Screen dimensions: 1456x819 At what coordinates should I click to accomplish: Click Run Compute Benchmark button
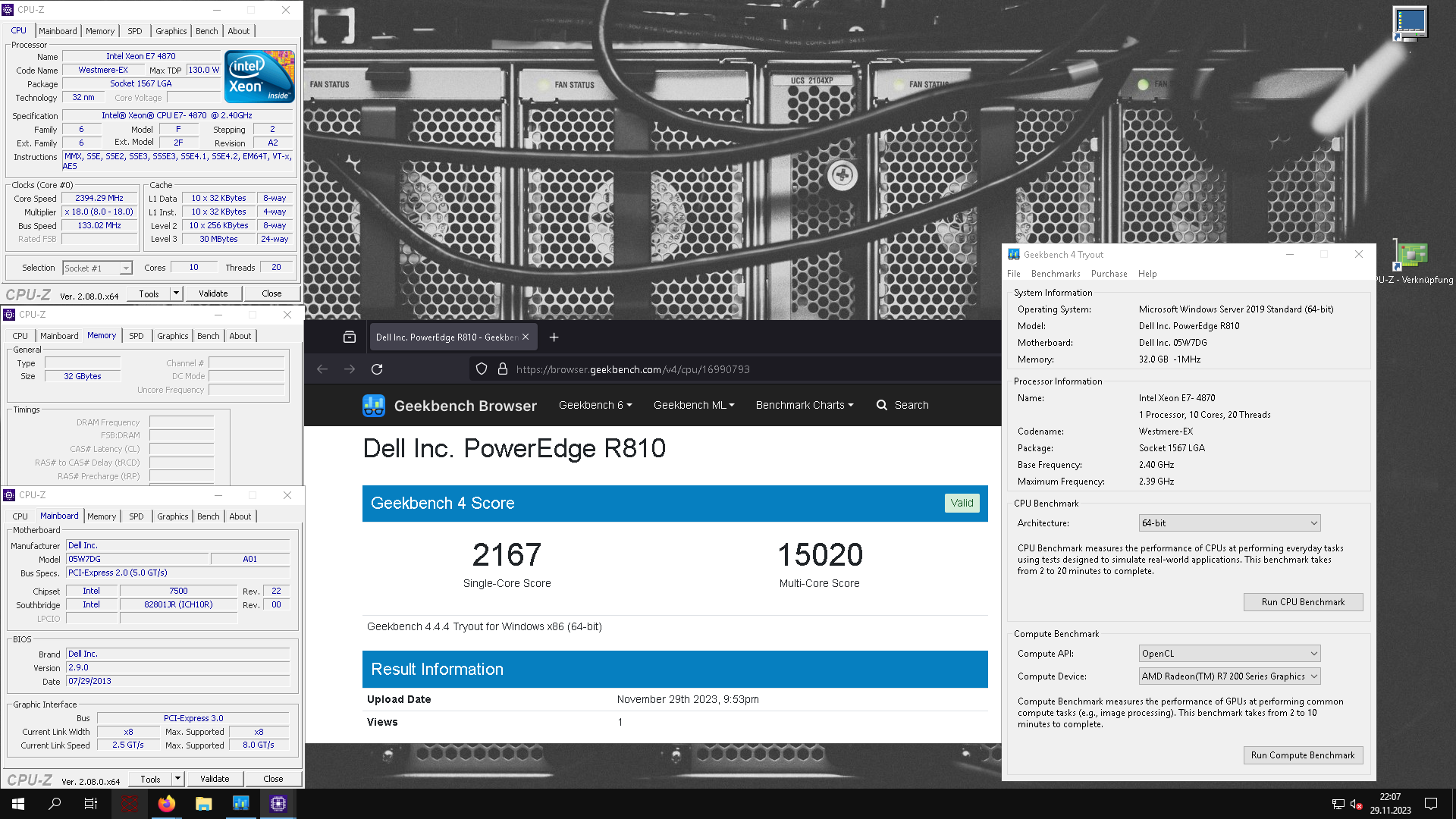tap(1303, 755)
